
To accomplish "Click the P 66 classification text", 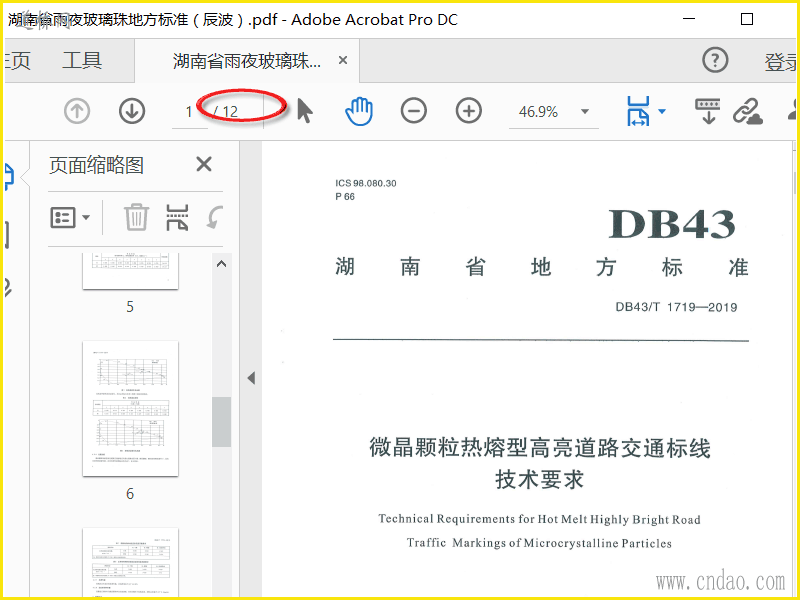I will [x=345, y=196].
